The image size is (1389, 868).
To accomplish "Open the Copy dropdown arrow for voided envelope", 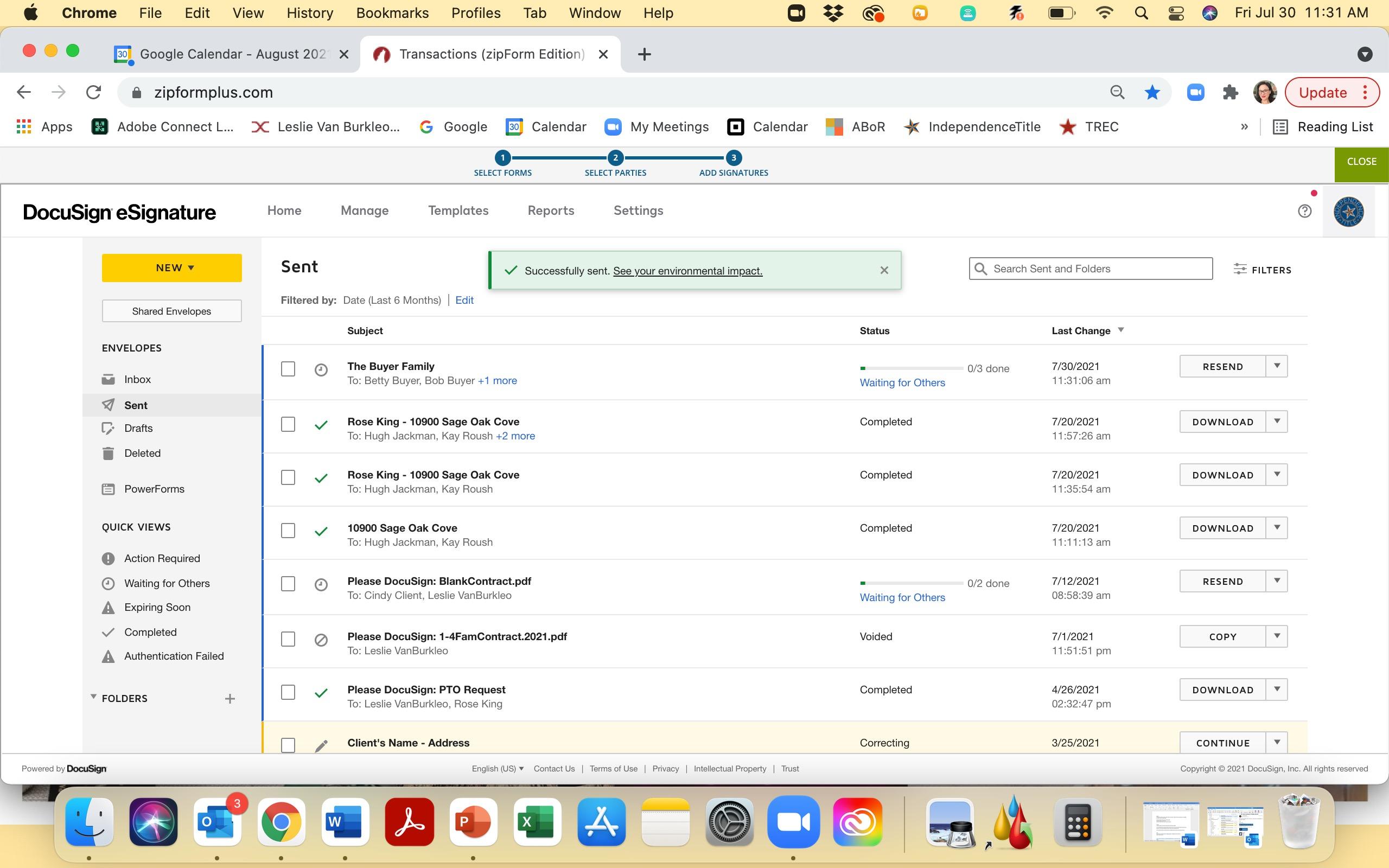I will click(1277, 636).
